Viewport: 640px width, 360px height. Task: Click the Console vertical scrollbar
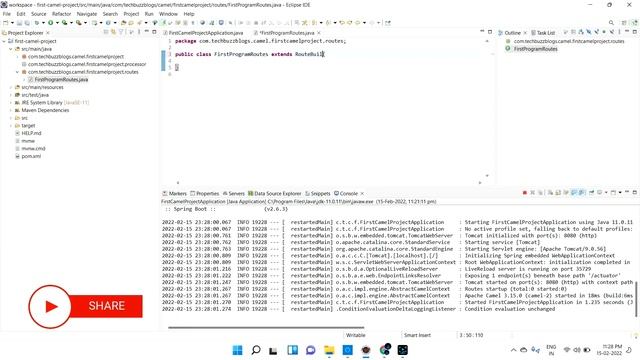(x=636, y=298)
